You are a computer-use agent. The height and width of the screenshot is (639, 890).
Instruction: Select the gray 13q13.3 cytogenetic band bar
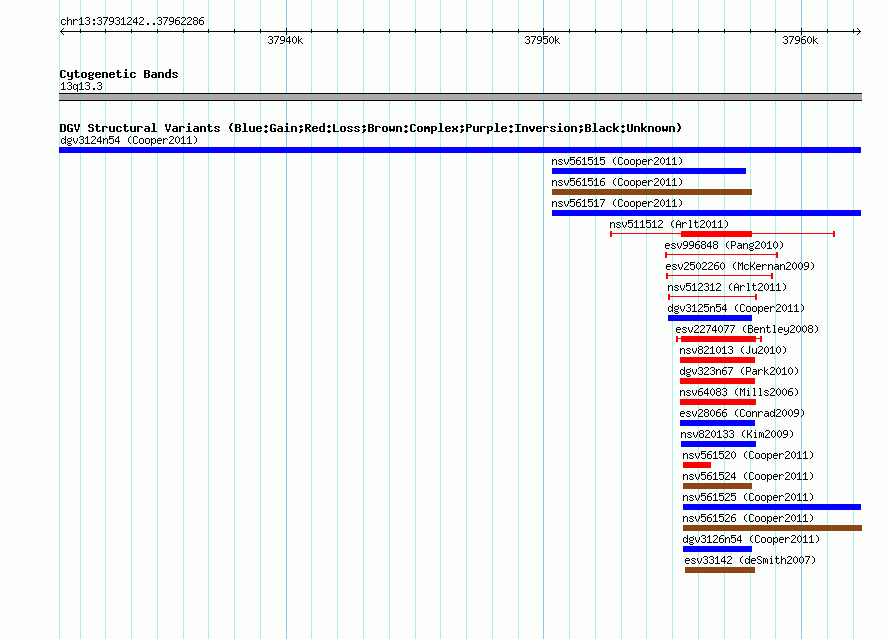(x=460, y=97)
